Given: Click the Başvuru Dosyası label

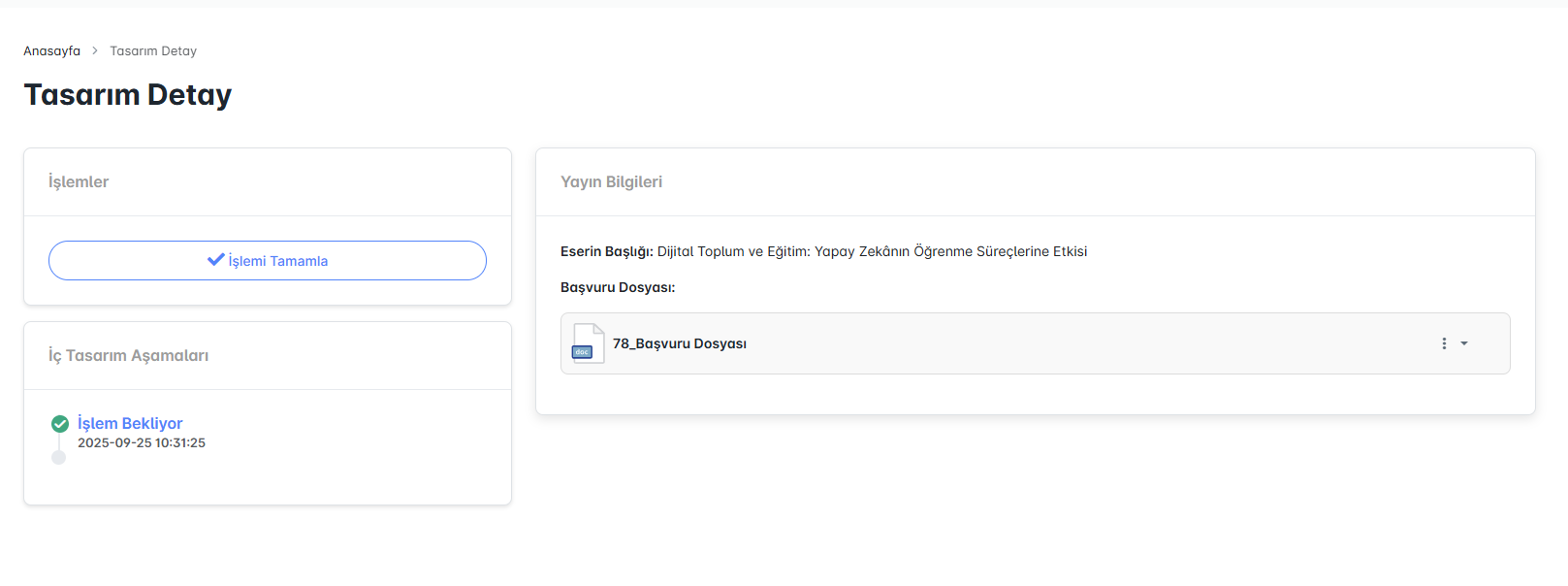Looking at the screenshot, I should 618,287.
